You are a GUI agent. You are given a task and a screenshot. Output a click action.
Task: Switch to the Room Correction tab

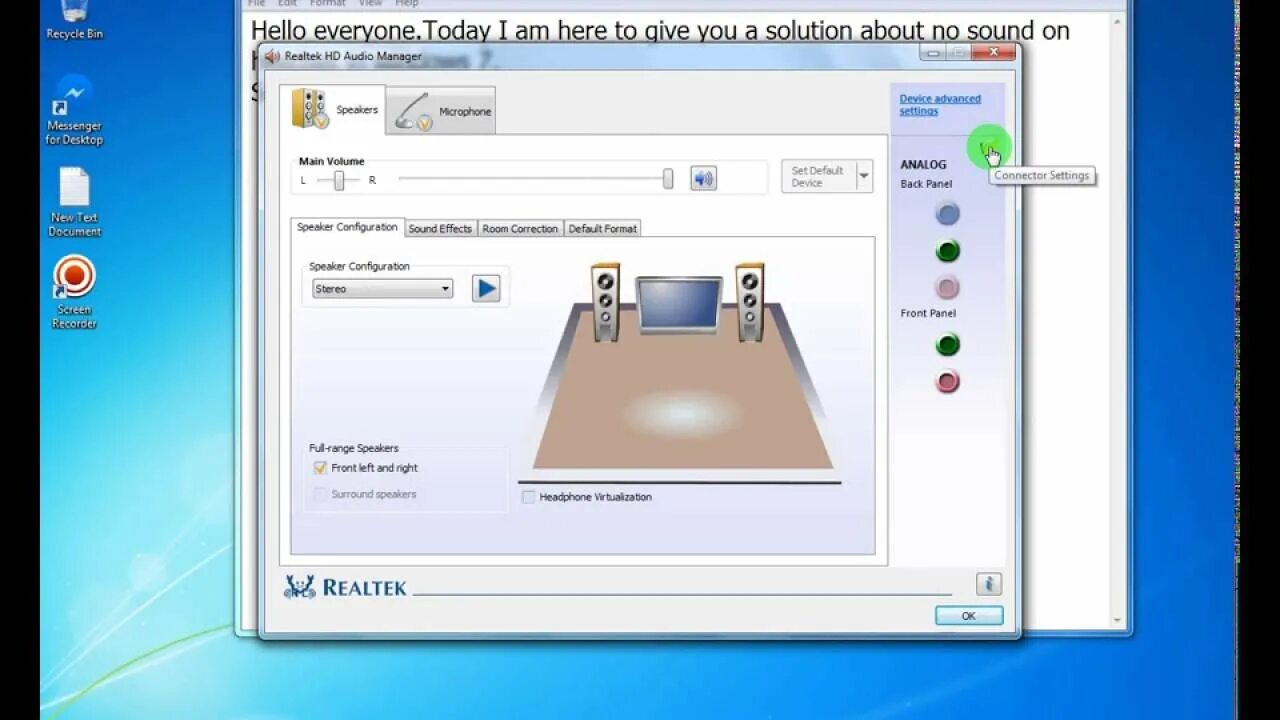[520, 229]
